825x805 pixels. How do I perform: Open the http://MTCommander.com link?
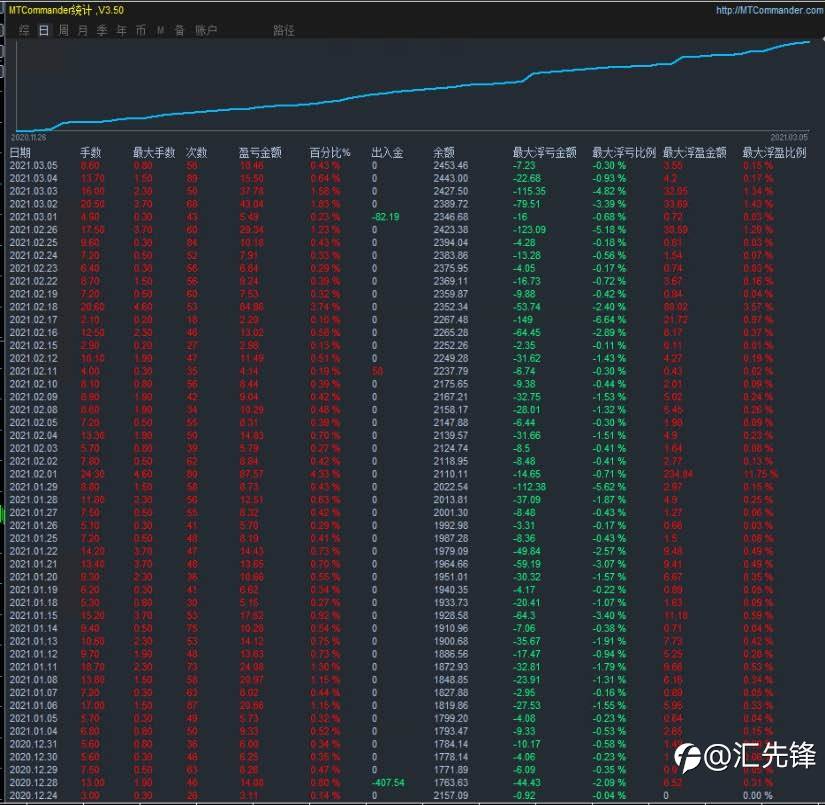770,10
